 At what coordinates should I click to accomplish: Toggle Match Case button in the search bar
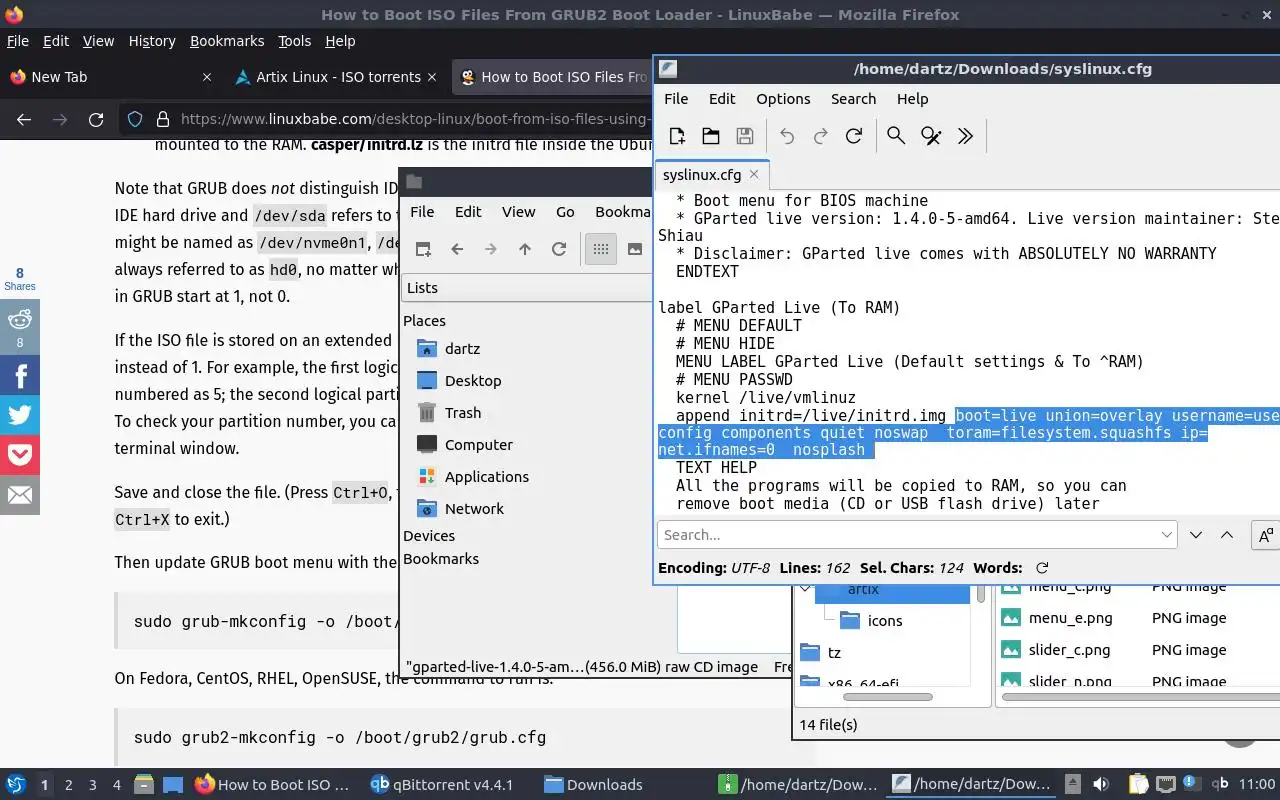[x=1266, y=535]
